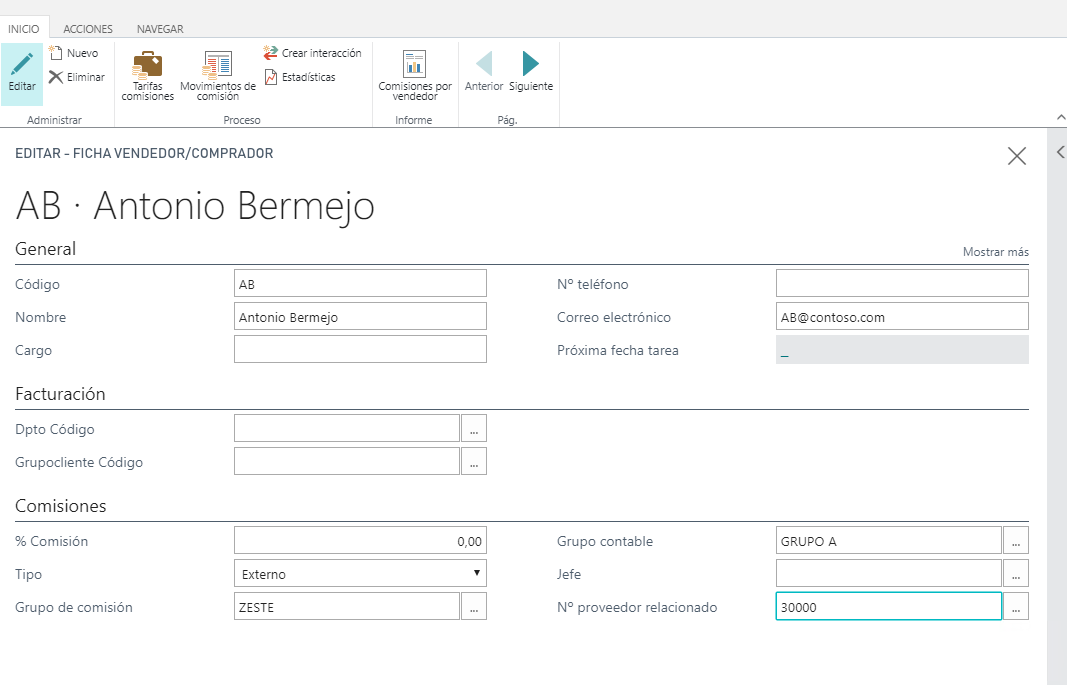Click the EDITAR - FICHA VENDEDOR/COMPRADOR caption

(144, 153)
